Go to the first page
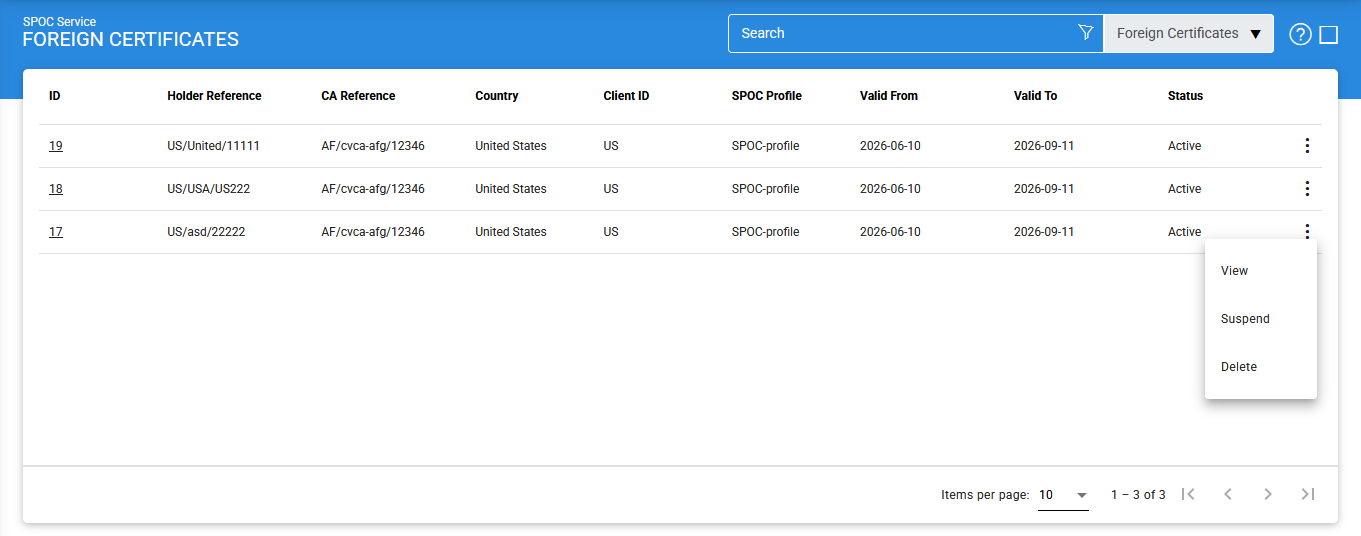The width and height of the screenshot is (1361, 536). [x=1188, y=494]
